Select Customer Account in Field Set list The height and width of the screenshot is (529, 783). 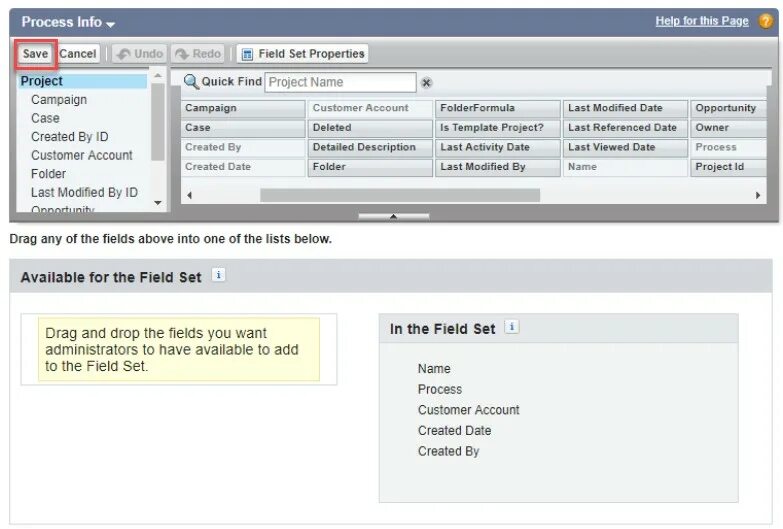coord(468,410)
